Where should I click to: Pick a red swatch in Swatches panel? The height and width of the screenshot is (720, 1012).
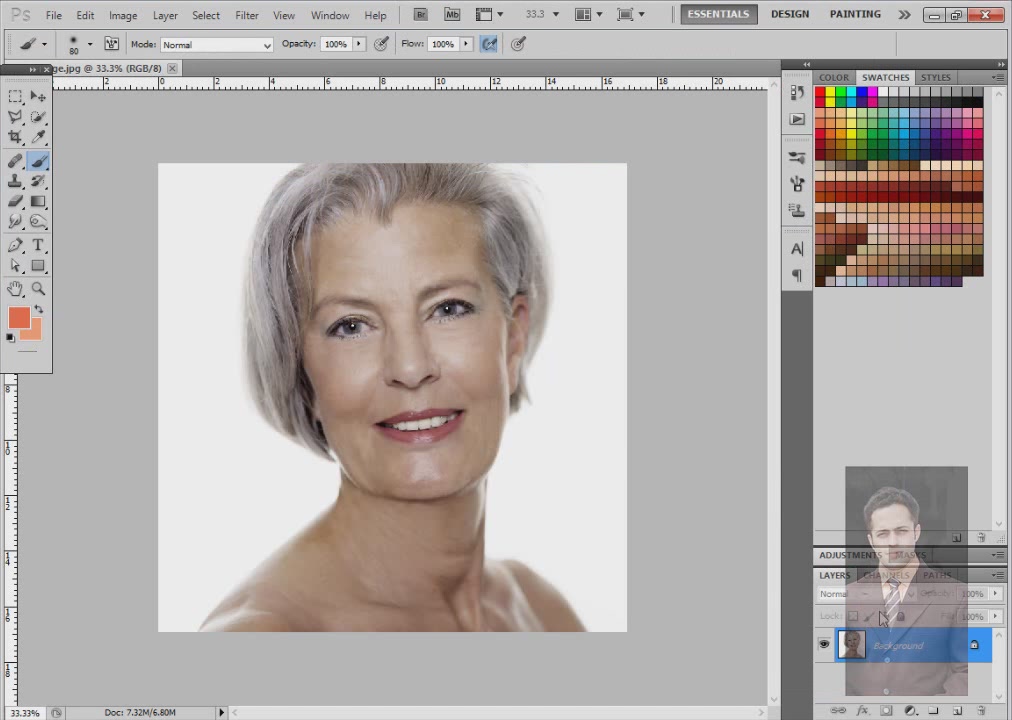click(820, 92)
